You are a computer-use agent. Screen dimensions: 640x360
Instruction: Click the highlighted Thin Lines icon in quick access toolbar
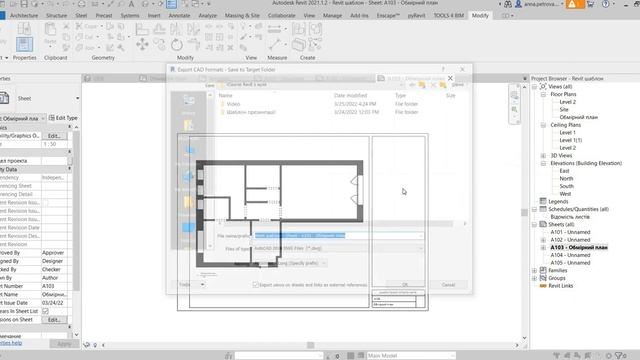click(x=171, y=4)
